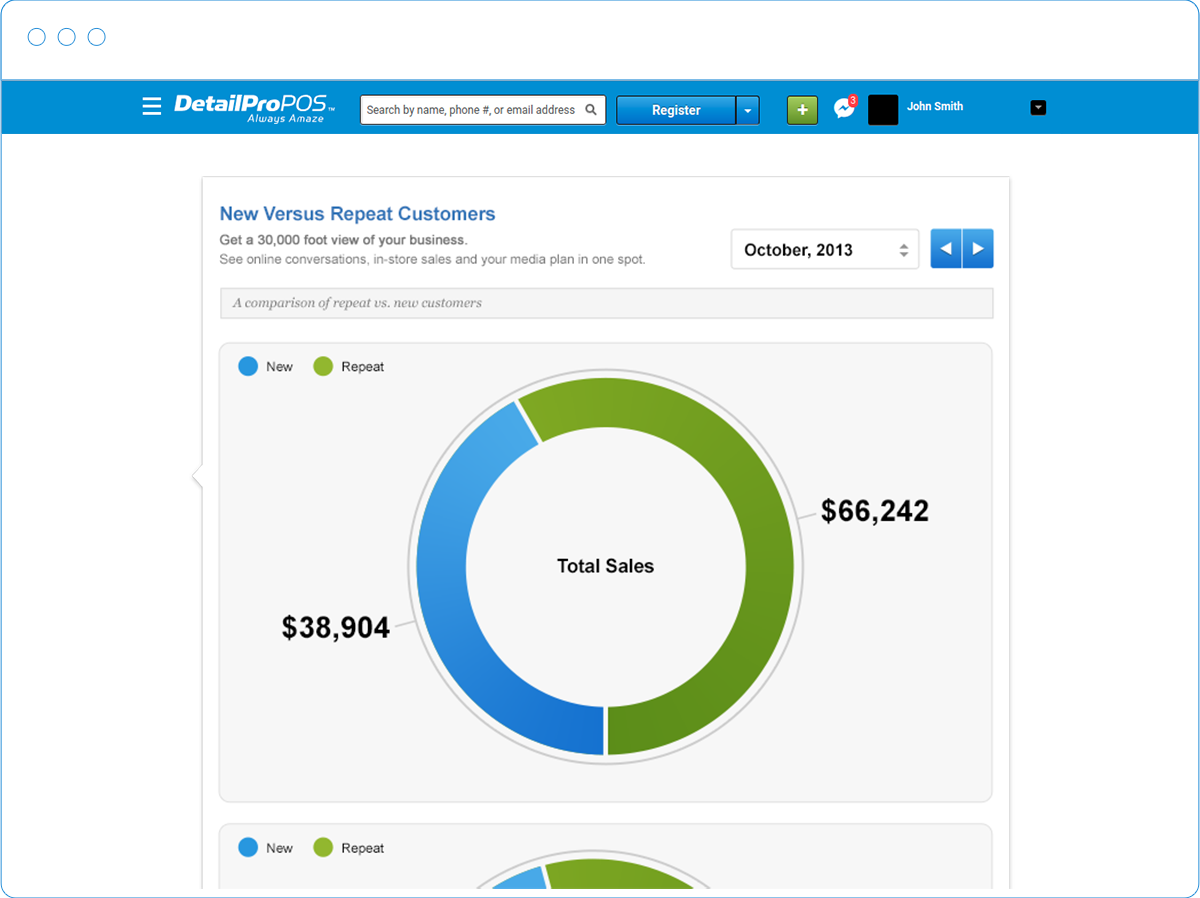Click the Register button

(x=676, y=110)
